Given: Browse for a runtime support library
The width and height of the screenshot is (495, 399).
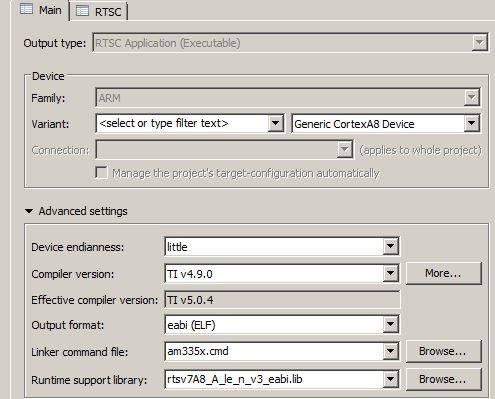Looking at the screenshot, I should (x=443, y=379).
